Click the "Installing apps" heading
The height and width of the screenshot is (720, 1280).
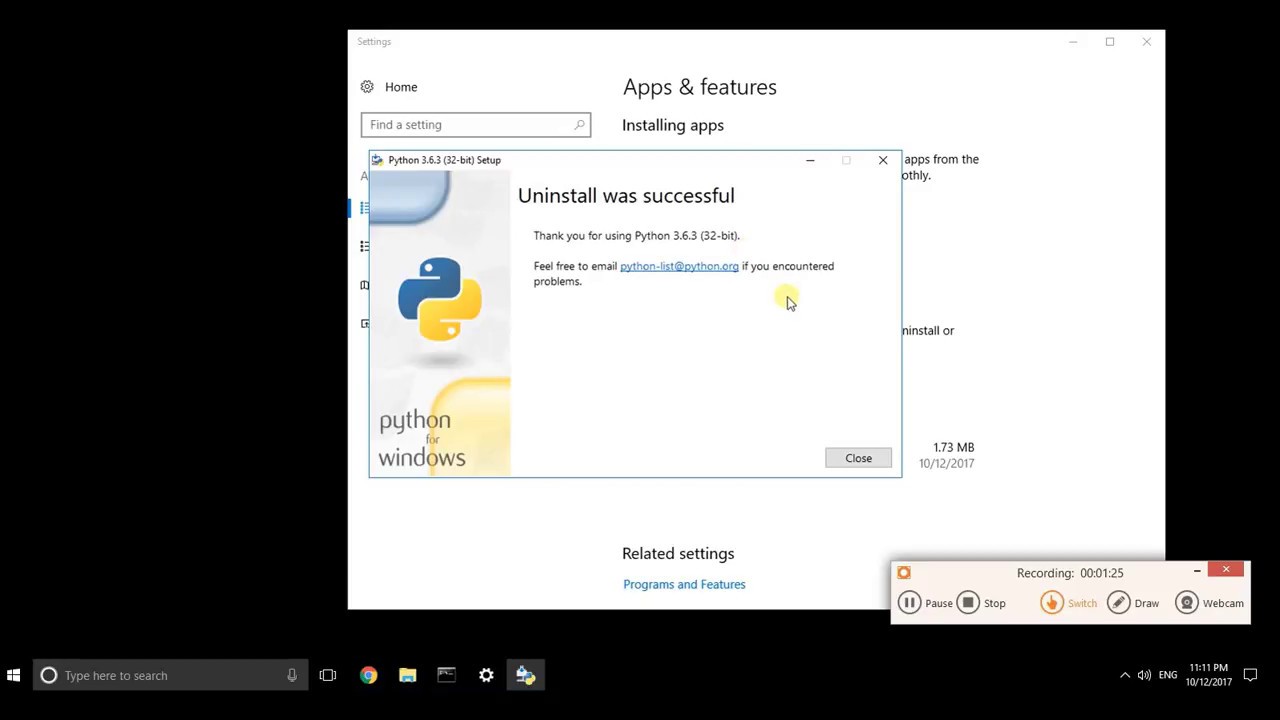click(673, 125)
